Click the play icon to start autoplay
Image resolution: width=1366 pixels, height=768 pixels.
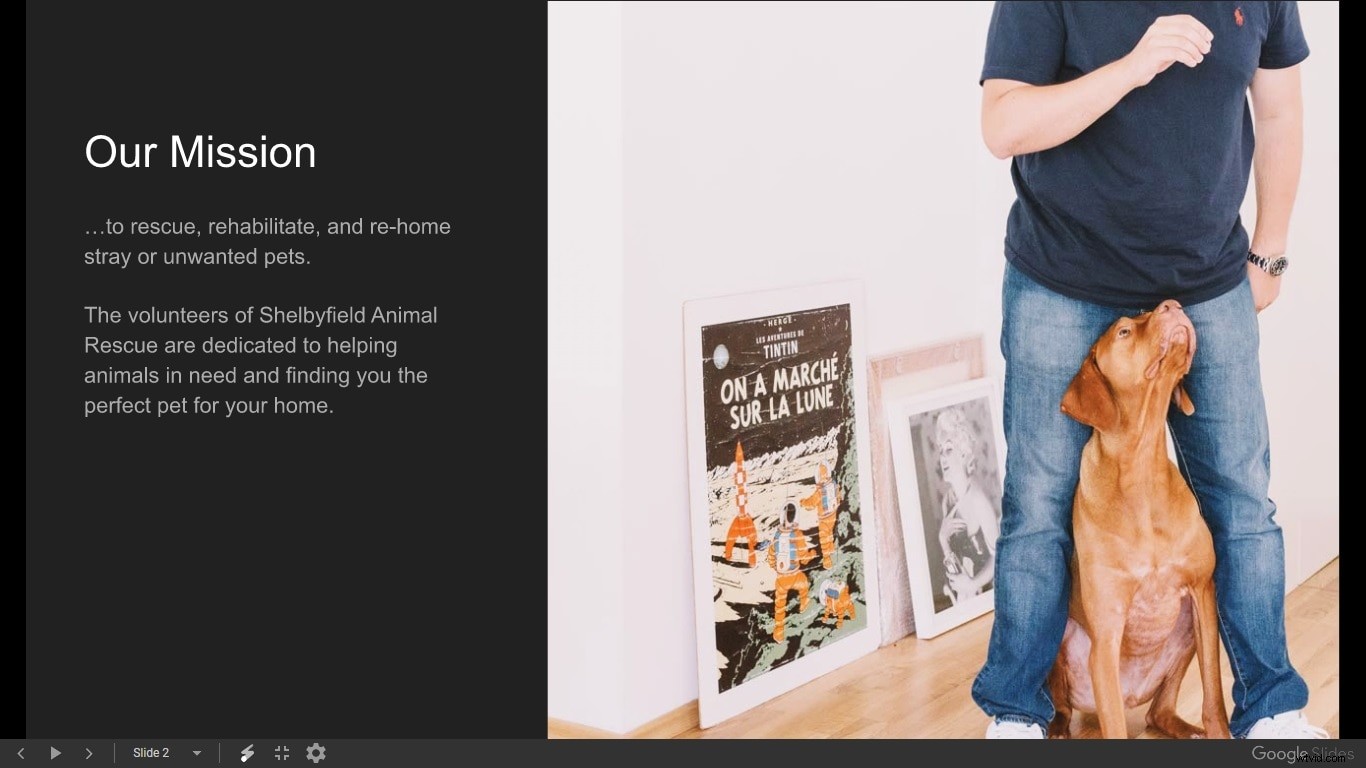tap(55, 753)
